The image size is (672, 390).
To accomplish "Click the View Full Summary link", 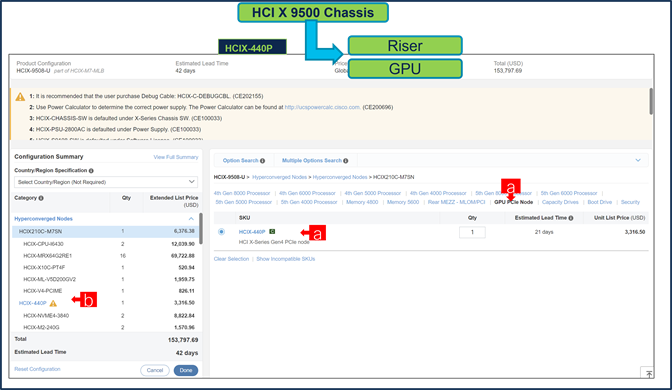I will point(176,157).
